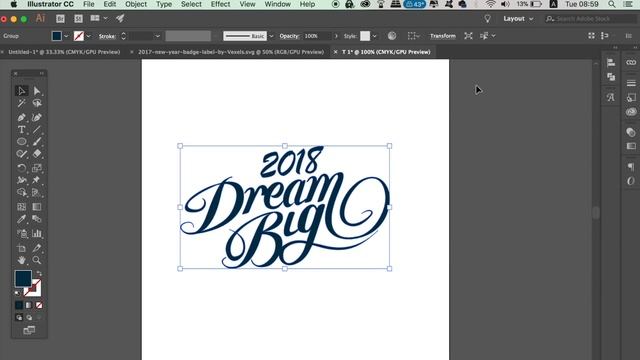Select the Curvature tool
This screenshot has height=360, width=640.
pyautogui.click(x=37, y=118)
